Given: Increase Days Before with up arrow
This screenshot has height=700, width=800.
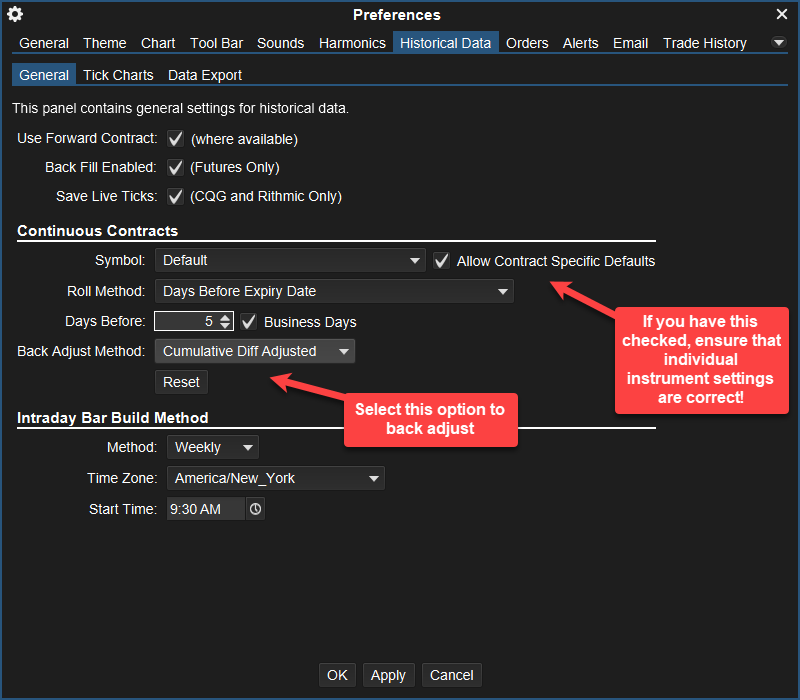Looking at the screenshot, I should click(x=225, y=317).
